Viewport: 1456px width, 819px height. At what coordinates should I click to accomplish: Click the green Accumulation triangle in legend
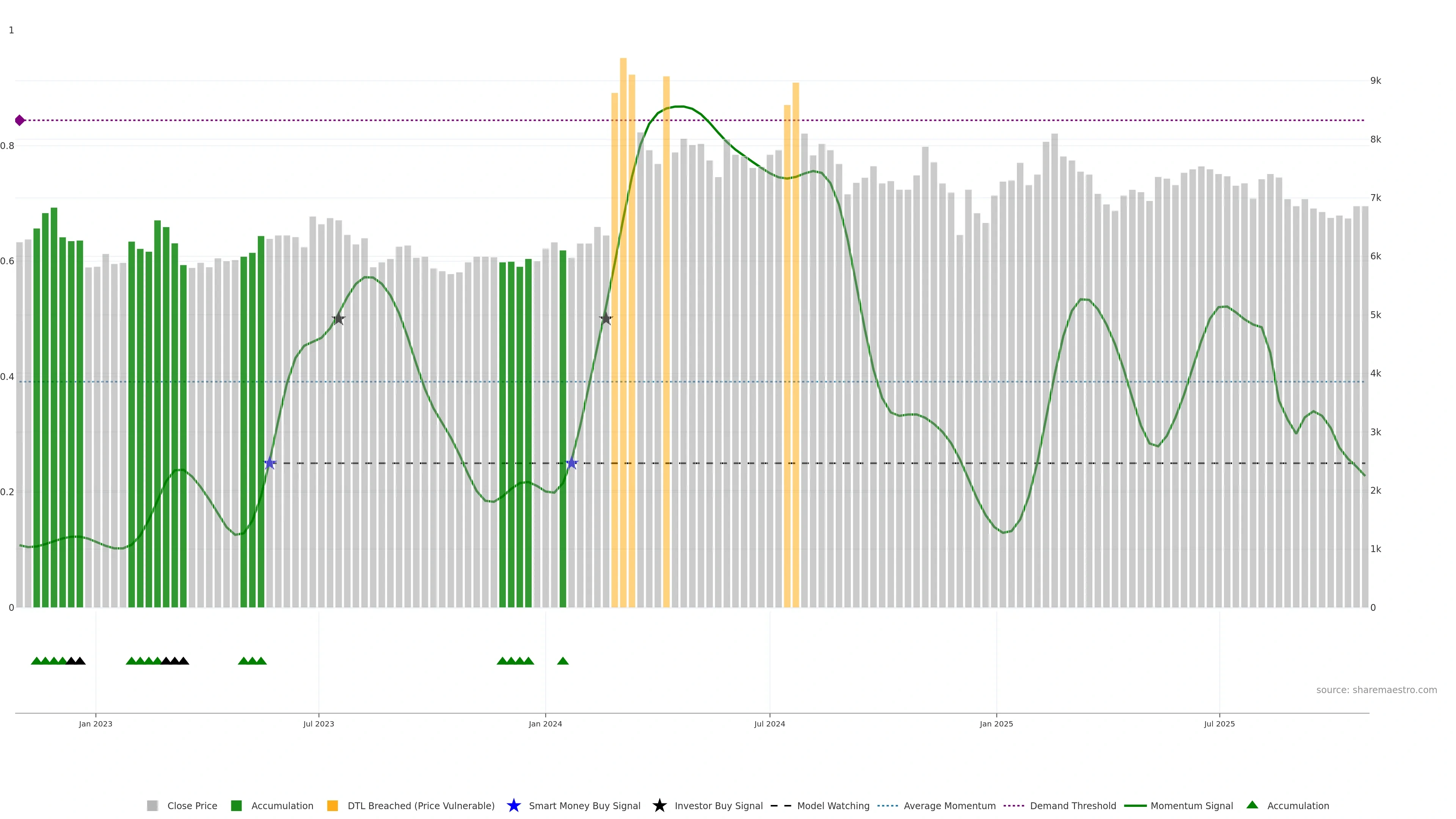point(1252,805)
